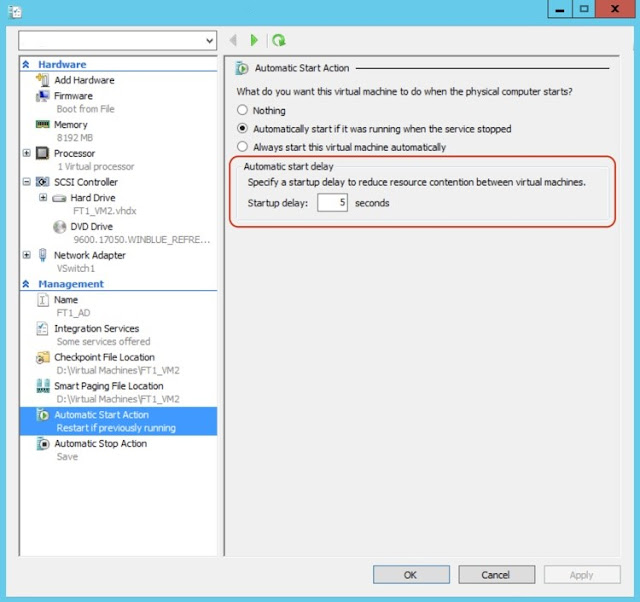Click the DVD Drive disc icon
Screen dimensions: 640x602
tap(60, 227)
